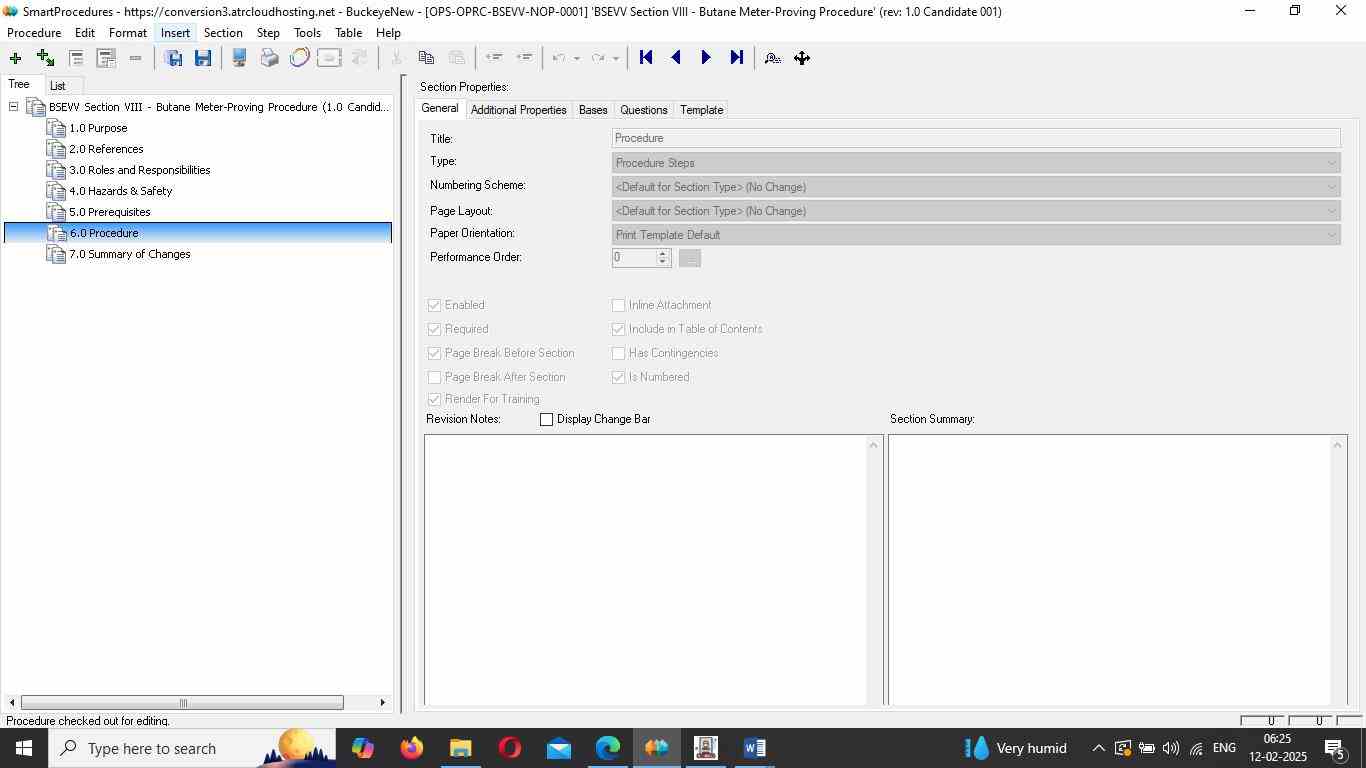Select 7.0 Summary of Changes section
Image resolution: width=1366 pixels, height=768 pixels.
pyautogui.click(x=129, y=254)
